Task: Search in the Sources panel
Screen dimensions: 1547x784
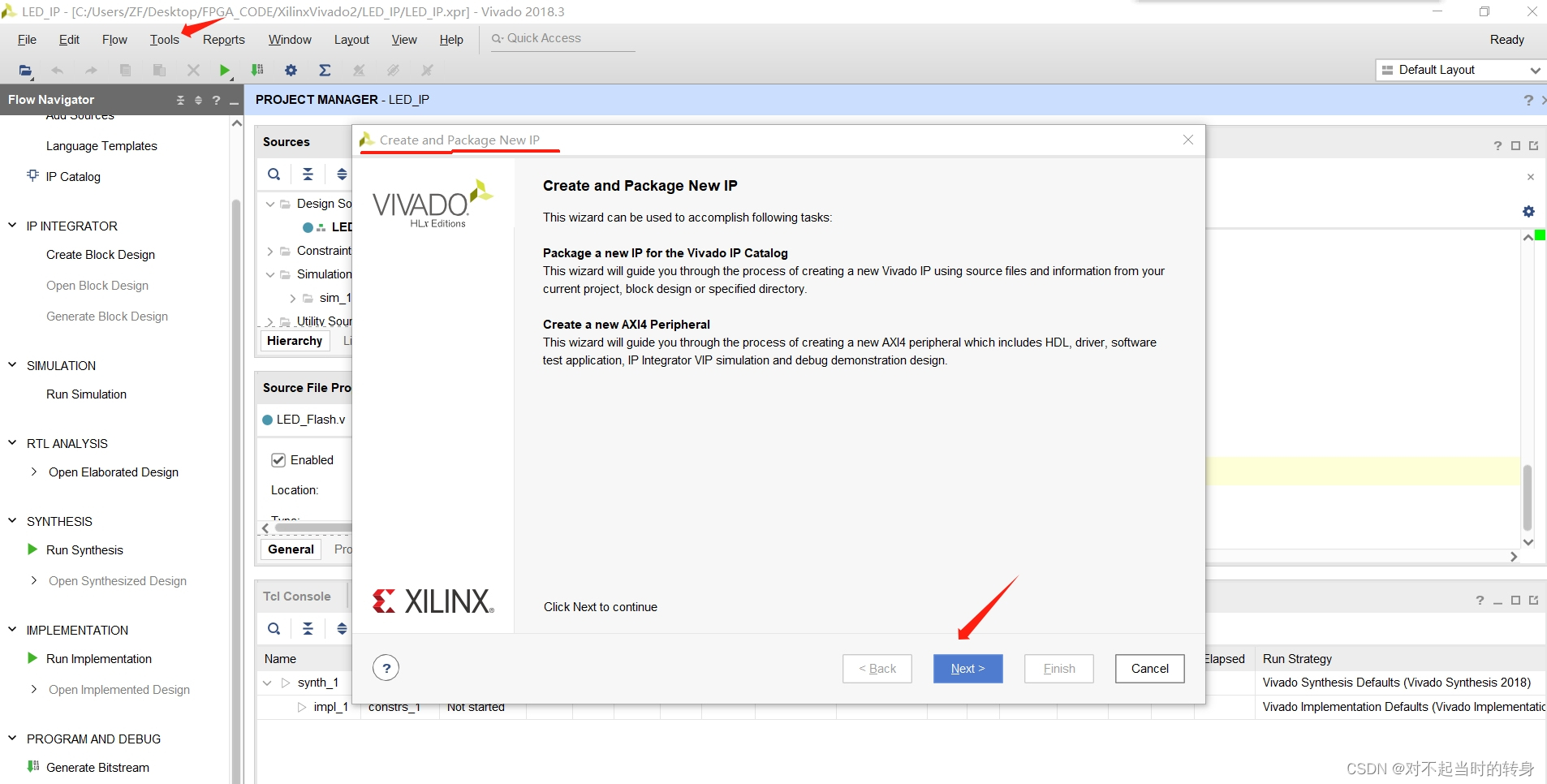Action: point(274,174)
